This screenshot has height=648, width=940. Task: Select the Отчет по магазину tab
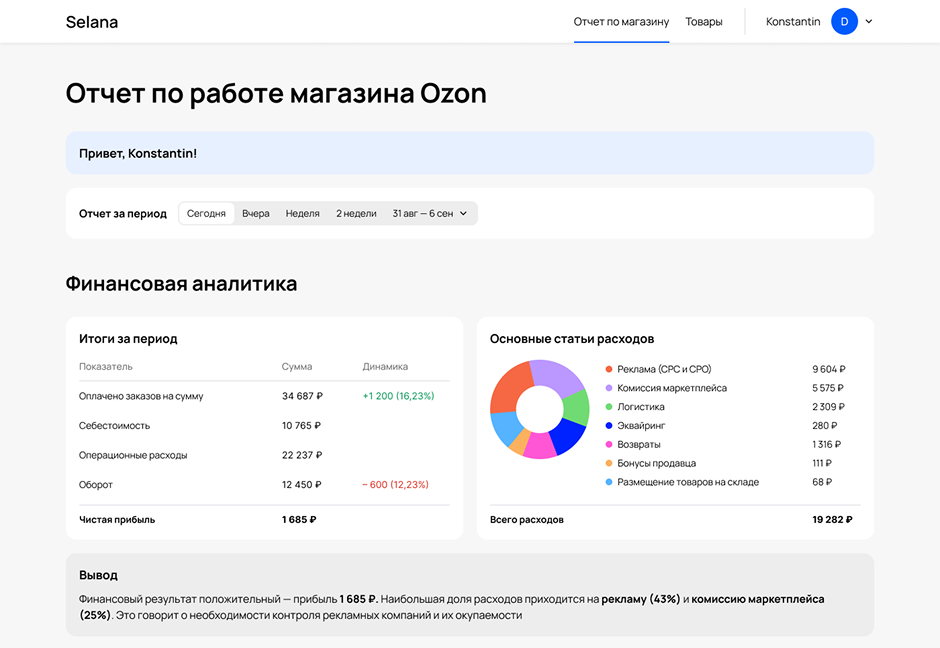click(x=620, y=20)
